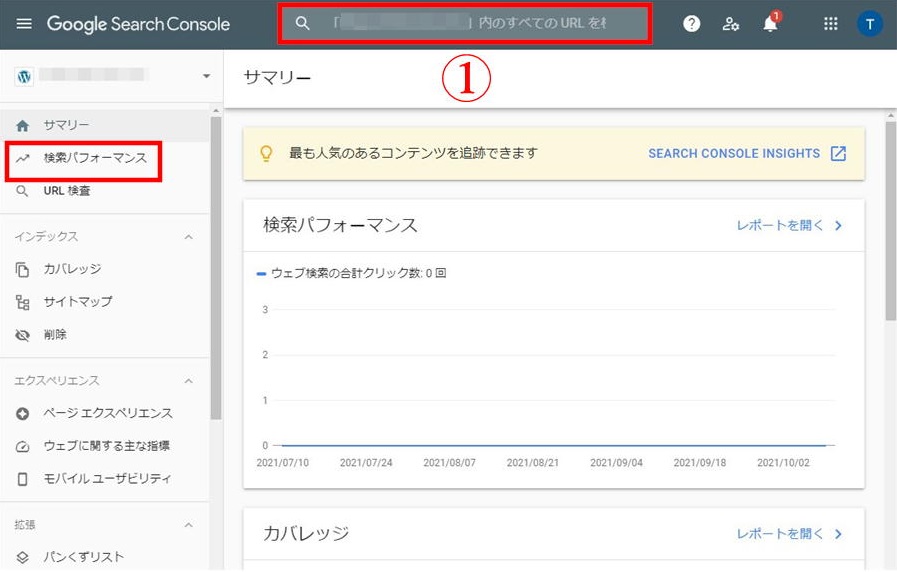The height and width of the screenshot is (572, 897).
Task: Click the URL inspection search field
Action: [470, 23]
